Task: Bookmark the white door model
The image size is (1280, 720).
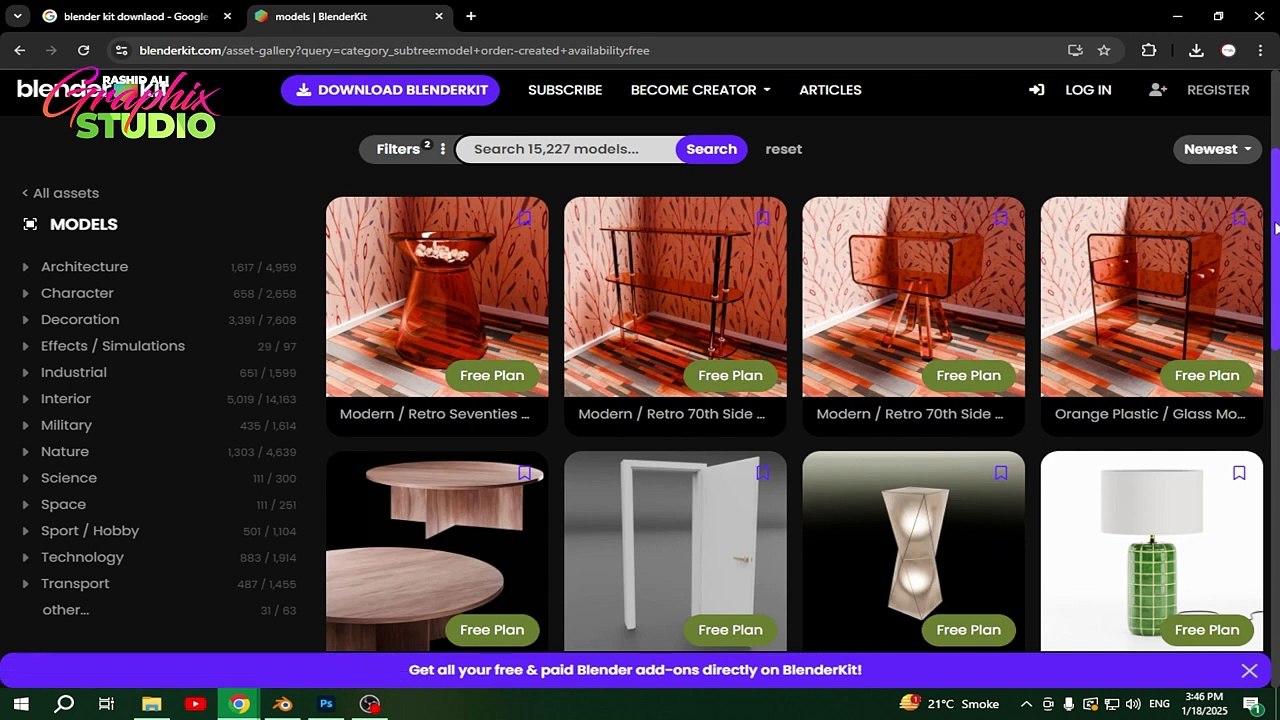Action: point(762,473)
